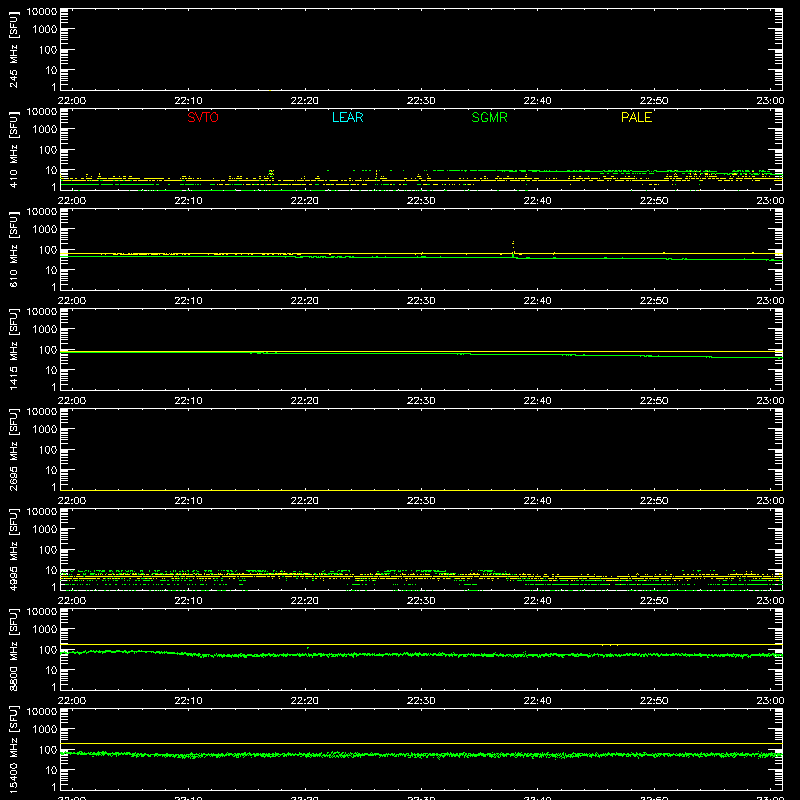Screen dimensions: 800x800
Task: Click 22:10 tick label under 610 MHz panel
Action: pos(188,301)
